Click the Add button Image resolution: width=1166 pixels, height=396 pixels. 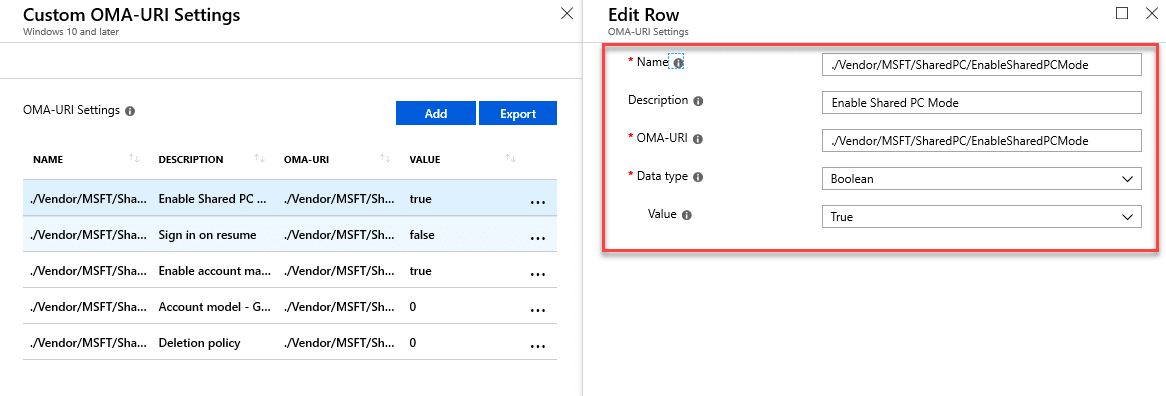pyautogui.click(x=436, y=113)
